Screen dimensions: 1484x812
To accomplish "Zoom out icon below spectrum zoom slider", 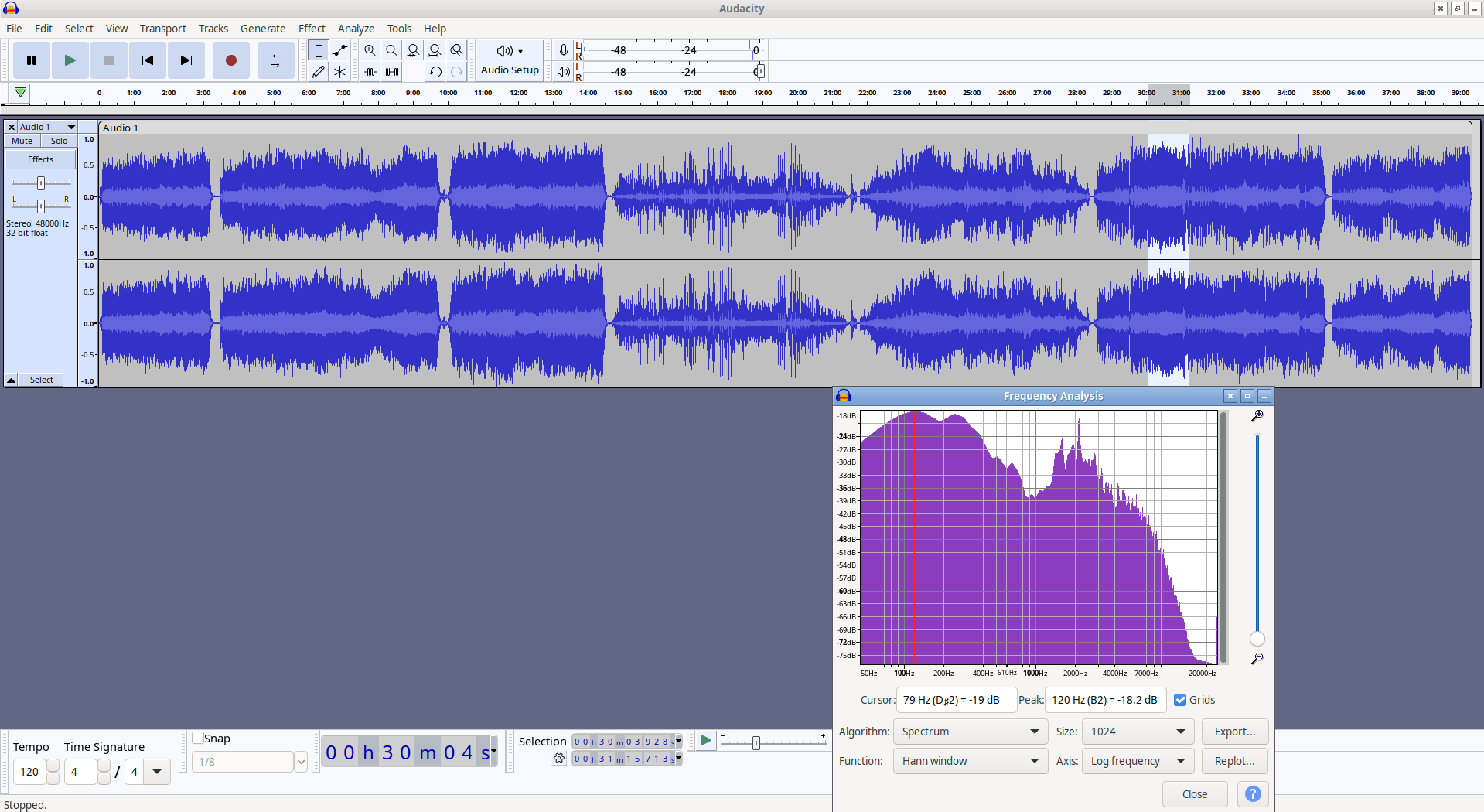I will coord(1257,659).
